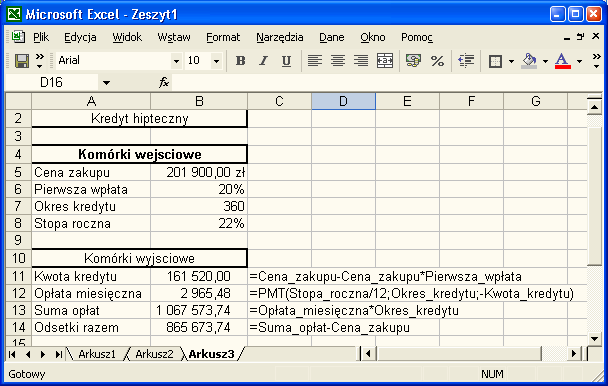This screenshot has height=386, width=608.
Task: Open the Pomoc menu
Action: tap(417, 37)
